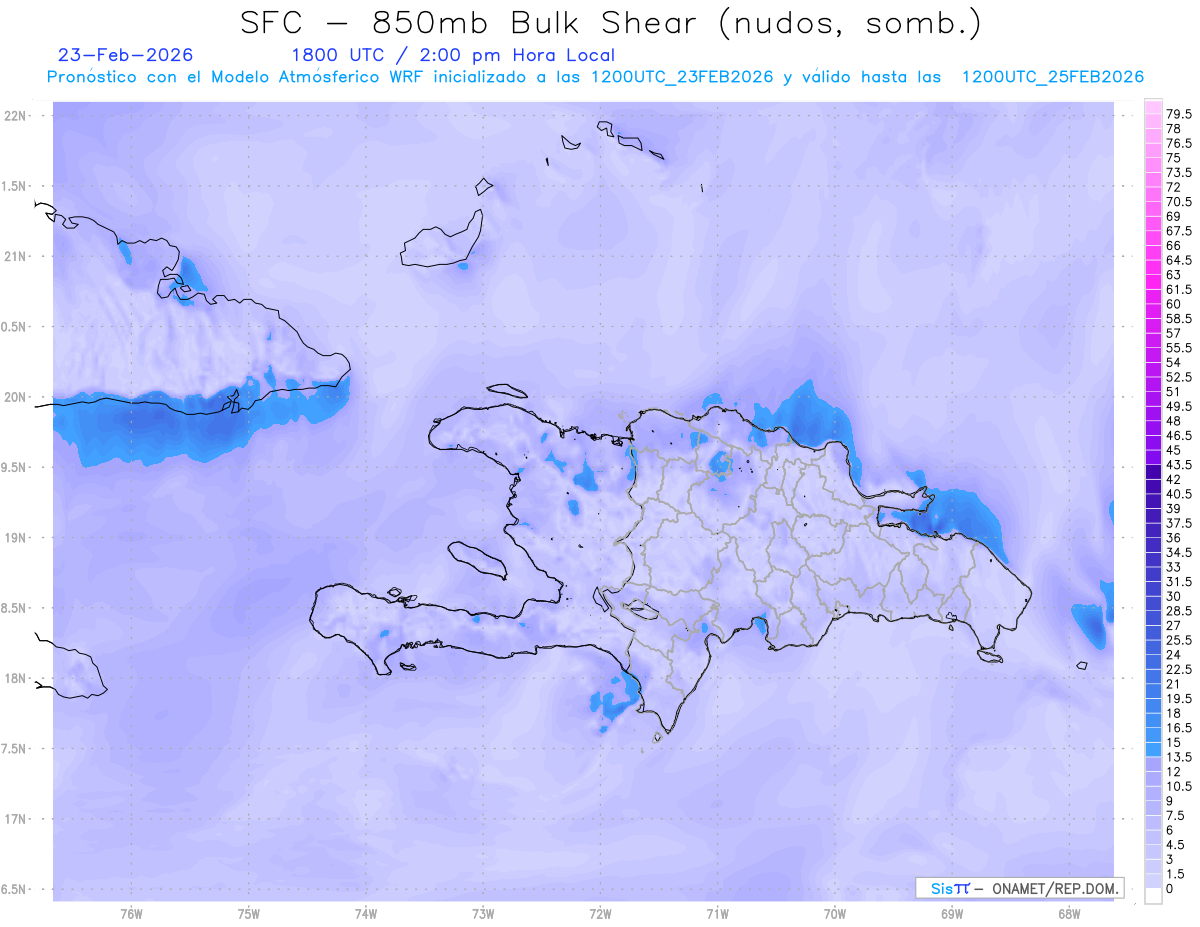Click the '18N' latitude label
This screenshot has width=1200, height=927.
(17, 679)
